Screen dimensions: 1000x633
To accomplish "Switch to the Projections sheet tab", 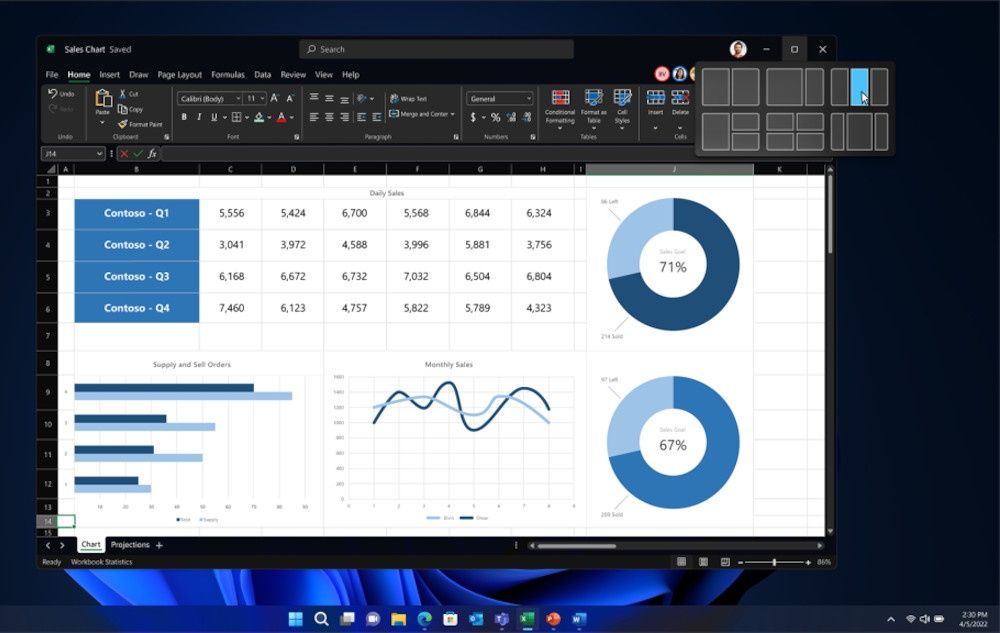I will click(x=130, y=544).
